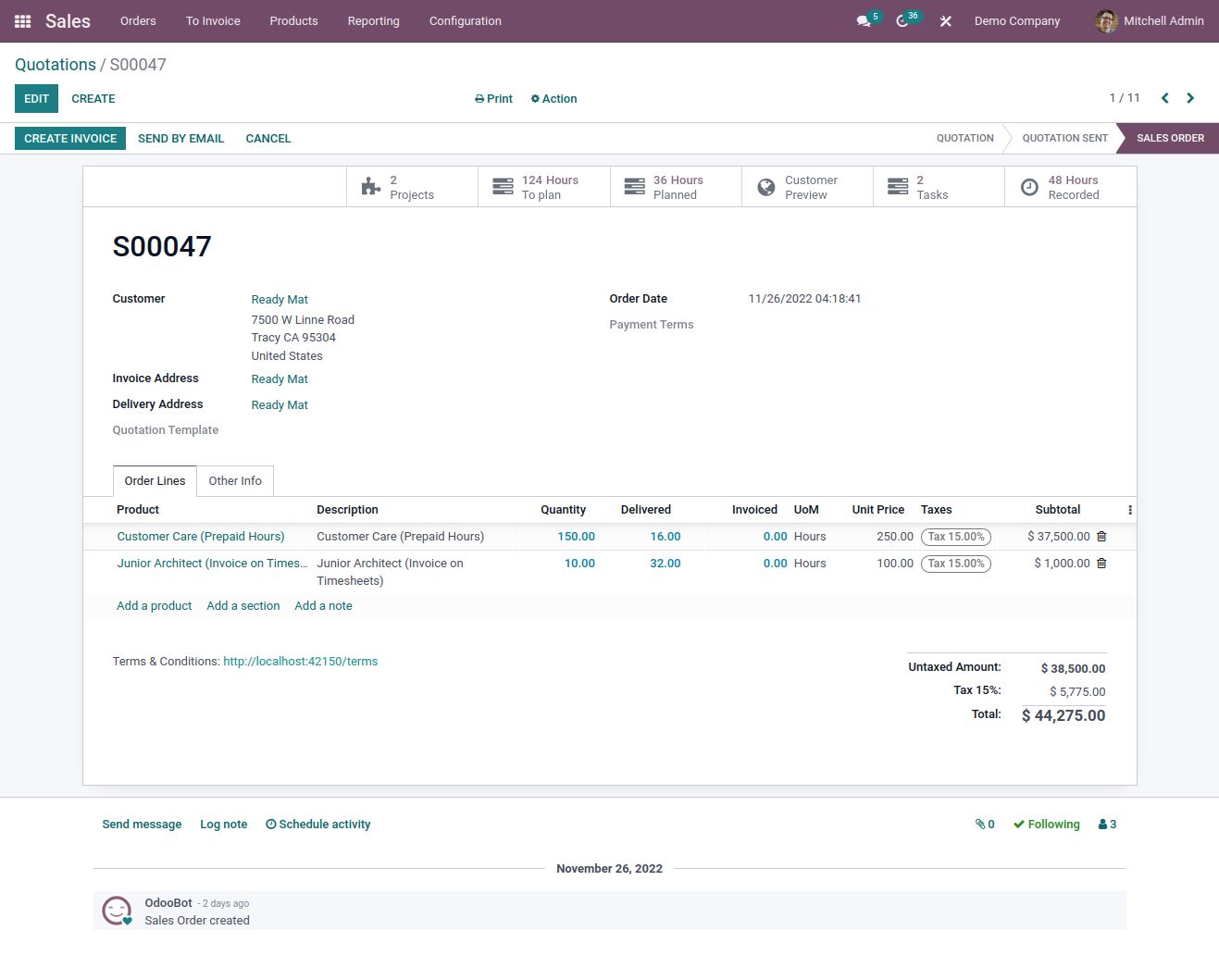Open the Mitchell Admin user menu
Viewport: 1219px width, 980px height.
coord(1150,21)
